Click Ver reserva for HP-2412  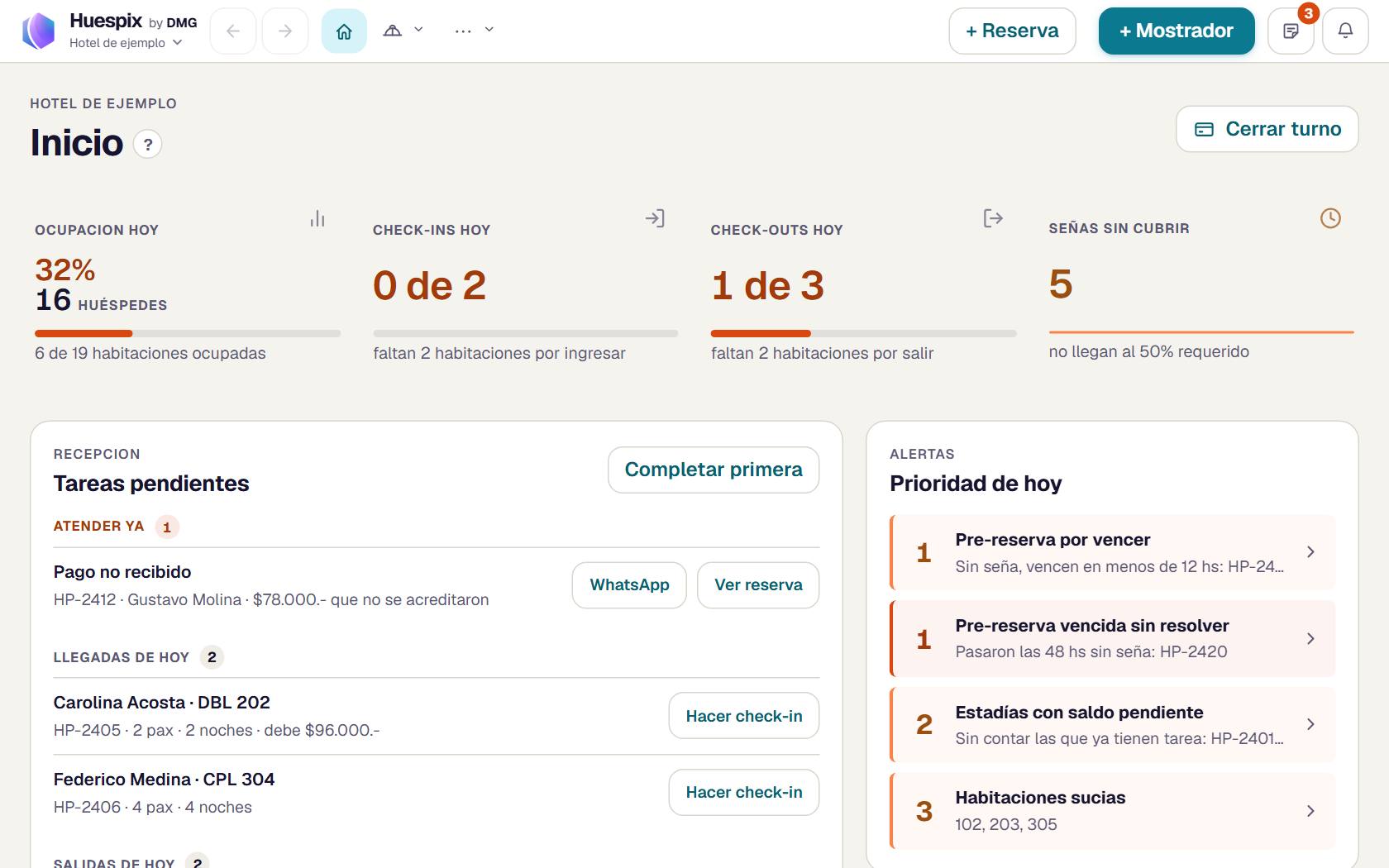(x=758, y=585)
